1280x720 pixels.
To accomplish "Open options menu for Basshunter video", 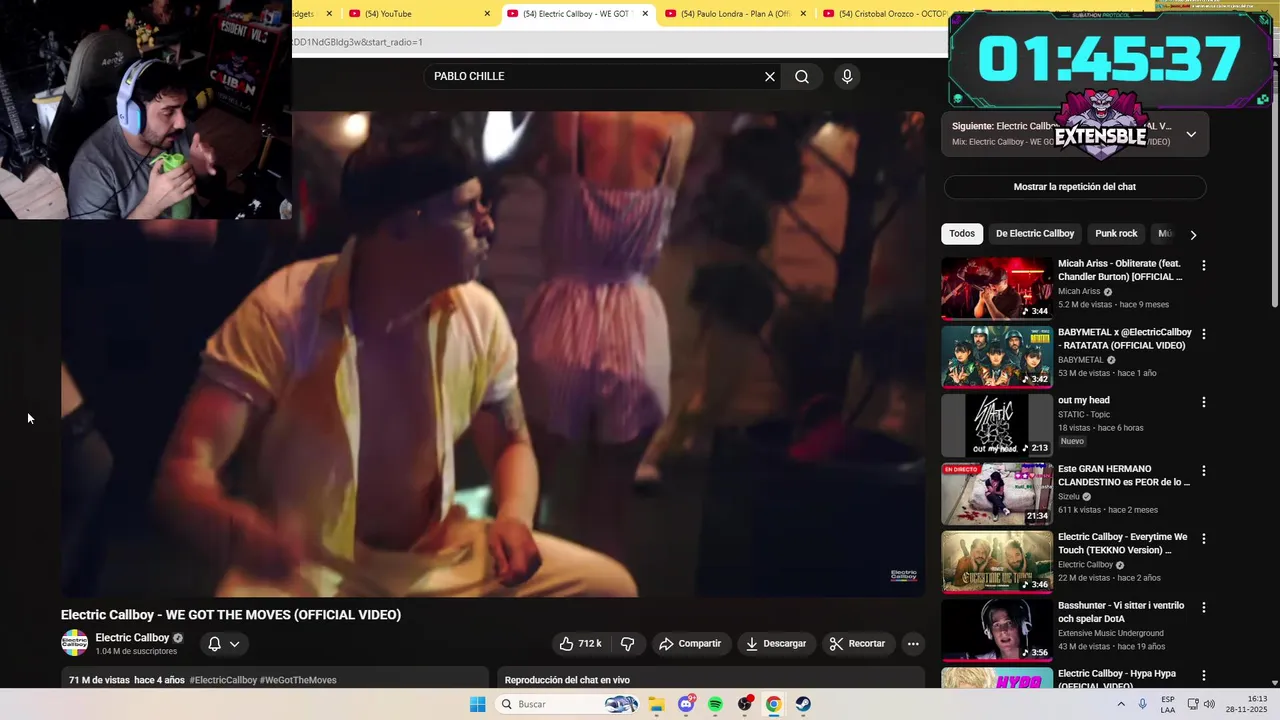I will pos(1204,607).
